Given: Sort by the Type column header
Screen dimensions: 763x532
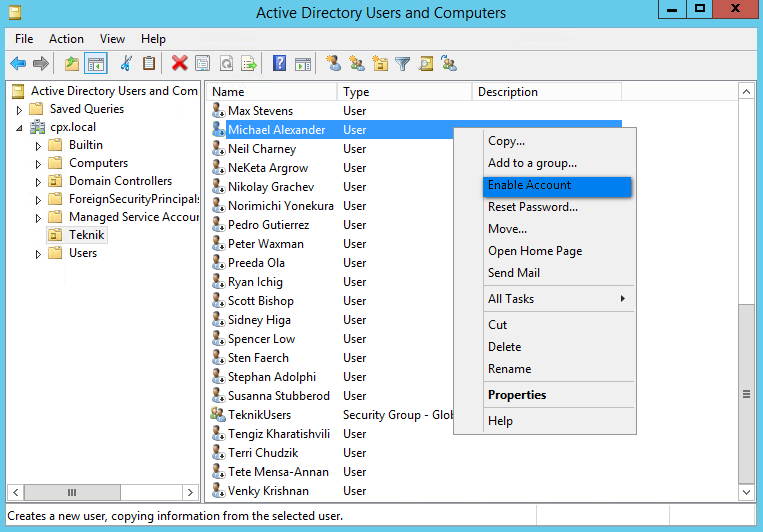Looking at the screenshot, I should (404, 92).
